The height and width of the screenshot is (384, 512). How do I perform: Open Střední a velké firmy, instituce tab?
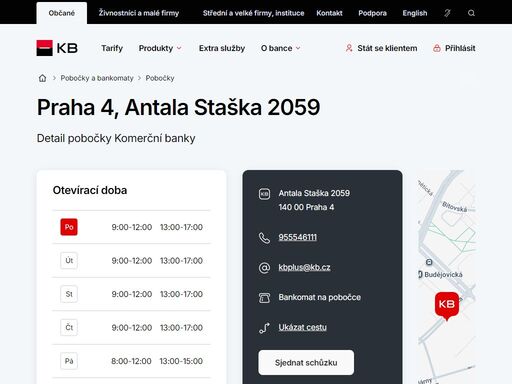pyautogui.click(x=253, y=13)
